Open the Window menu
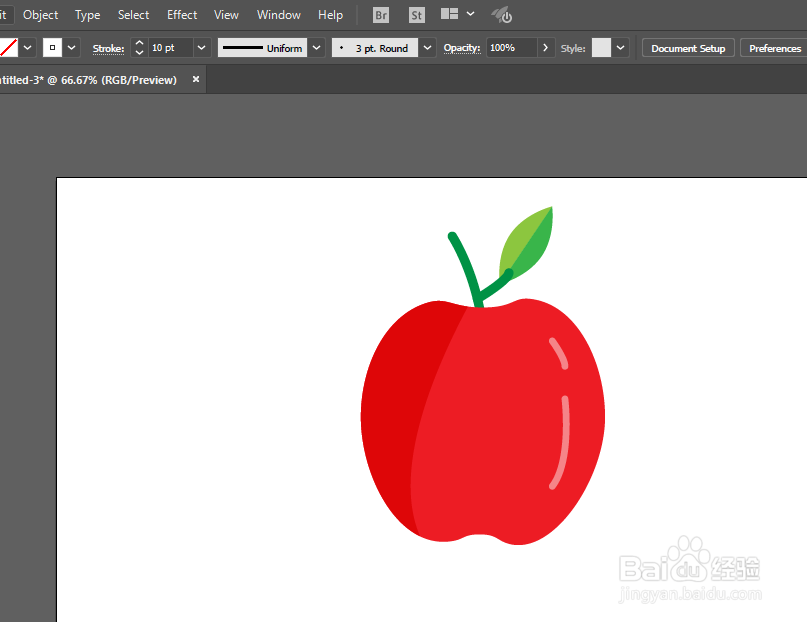 [278, 15]
